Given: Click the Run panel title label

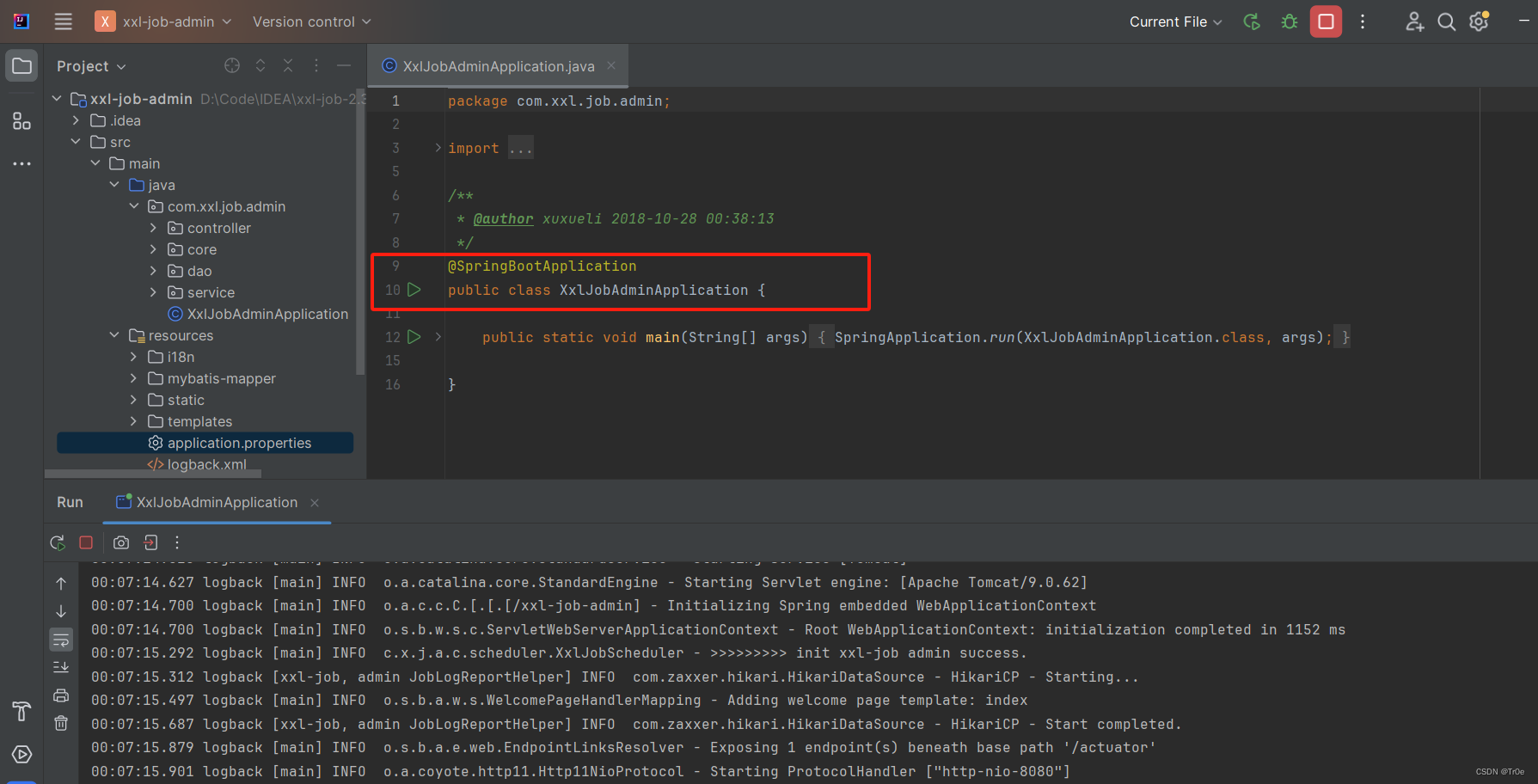Looking at the screenshot, I should click(70, 502).
